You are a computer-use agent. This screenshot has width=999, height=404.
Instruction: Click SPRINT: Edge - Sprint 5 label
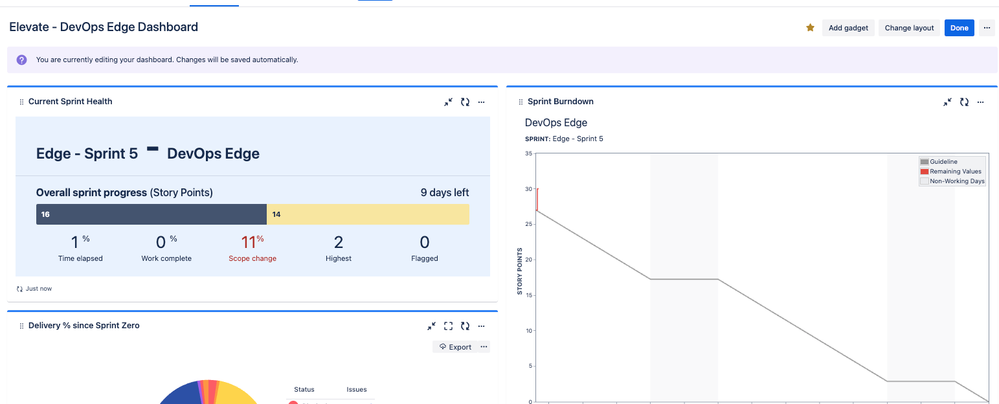click(564, 139)
